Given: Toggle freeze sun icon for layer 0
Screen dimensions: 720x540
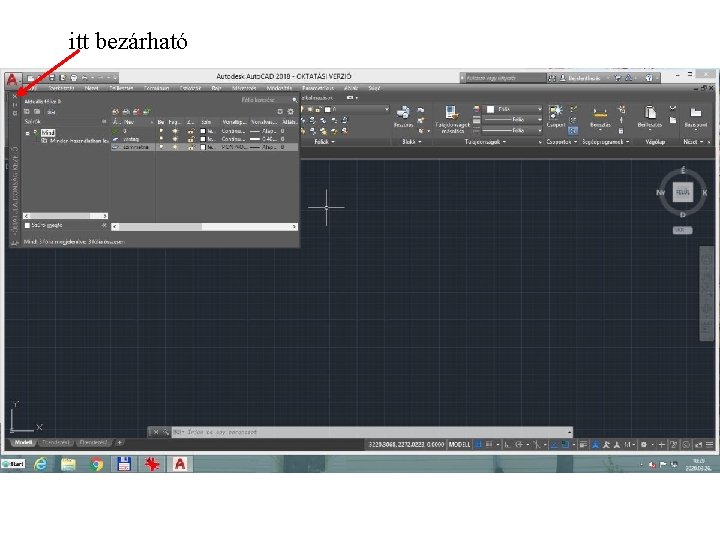Looking at the screenshot, I should [x=175, y=131].
